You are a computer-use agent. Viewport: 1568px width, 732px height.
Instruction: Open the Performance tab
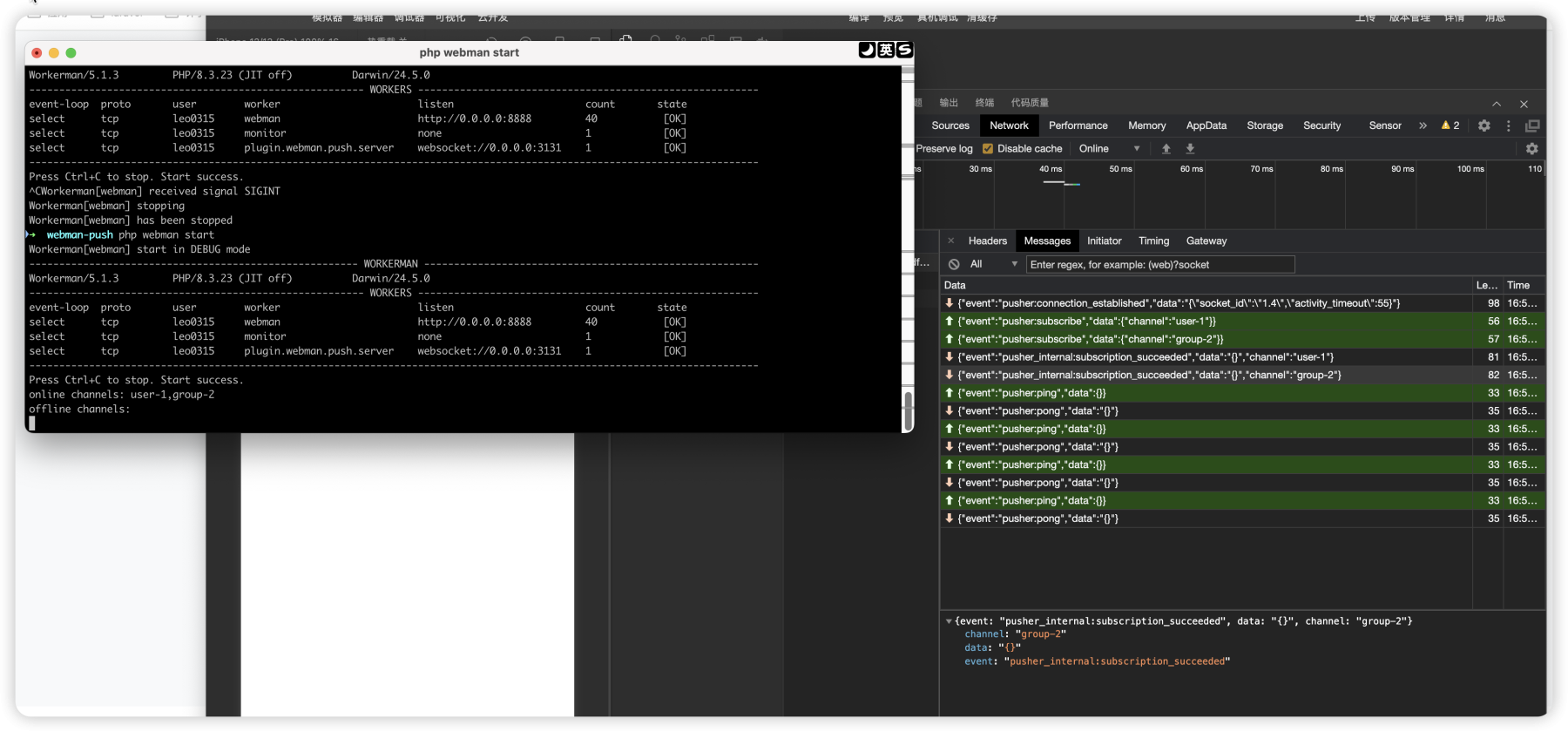pos(1078,125)
